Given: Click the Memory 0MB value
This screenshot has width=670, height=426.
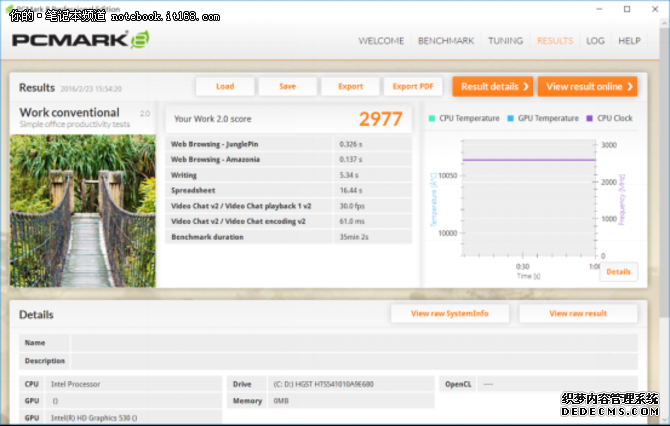Looking at the screenshot, I should click(281, 401).
